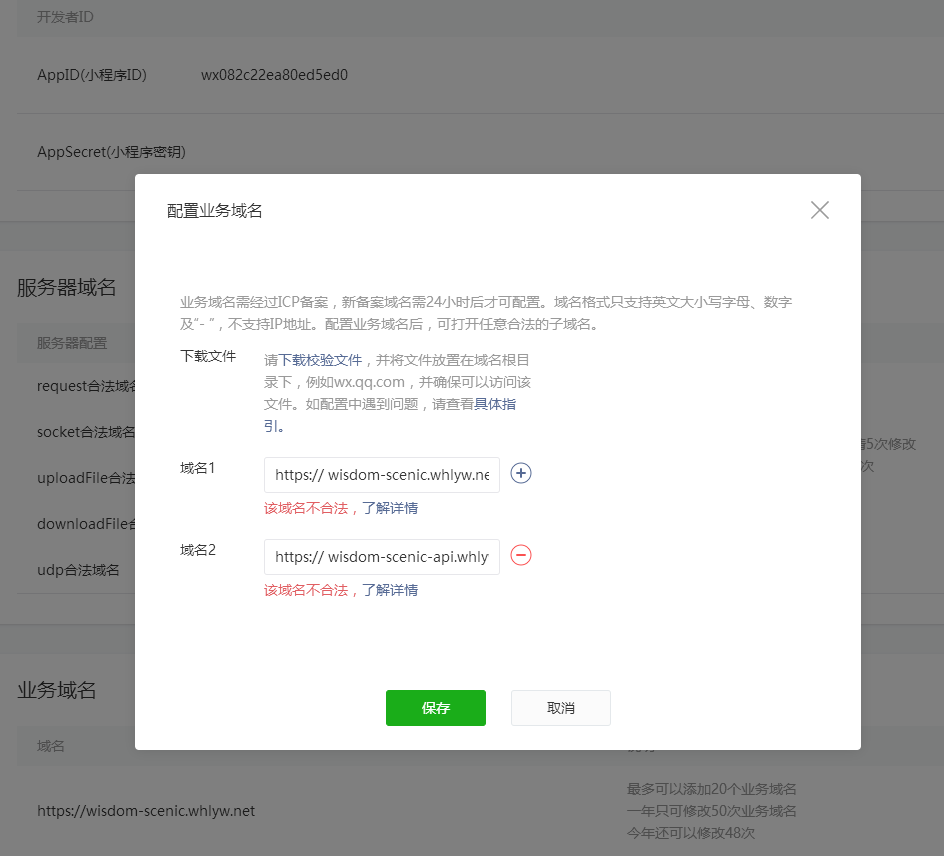Click the 服务器域名 section heading
The image size is (944, 856).
66,288
